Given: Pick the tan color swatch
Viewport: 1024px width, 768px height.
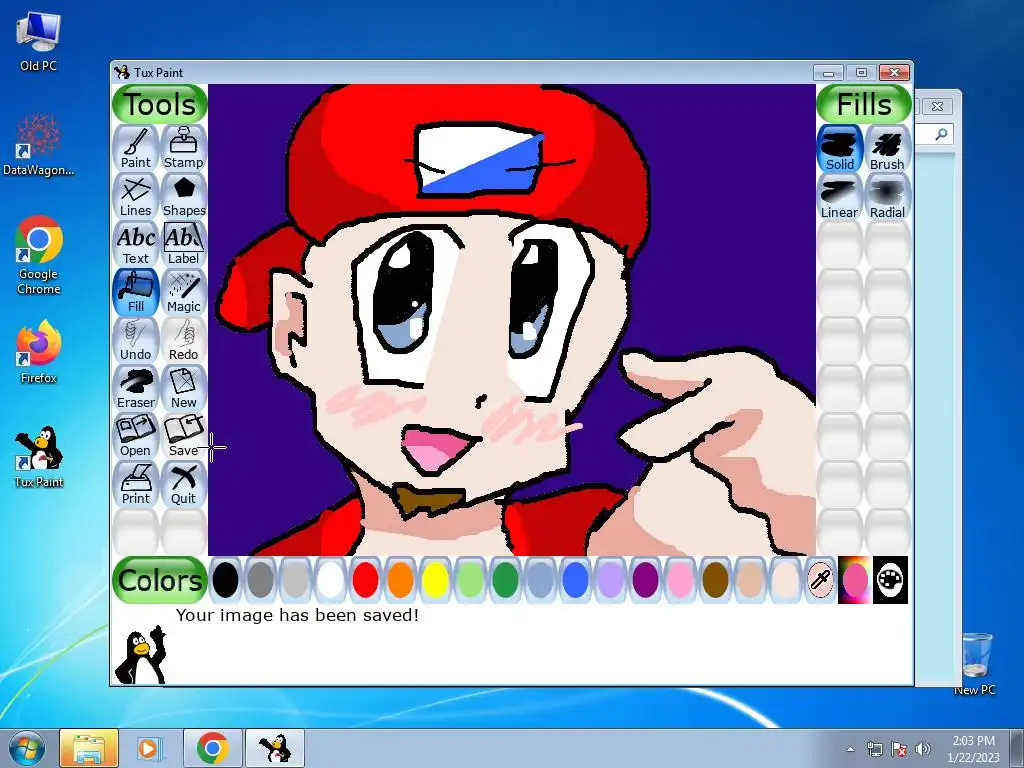Looking at the screenshot, I should point(750,580).
